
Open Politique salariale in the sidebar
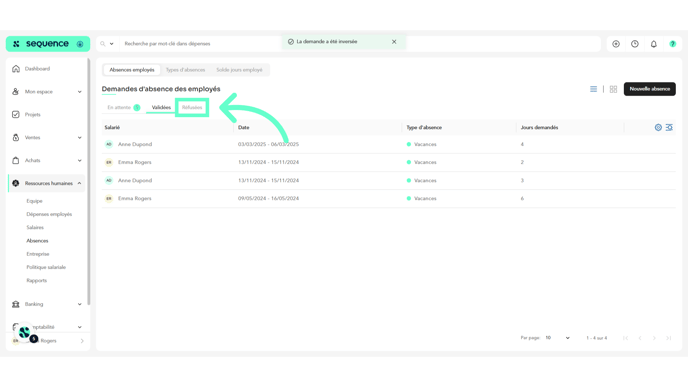point(46,267)
